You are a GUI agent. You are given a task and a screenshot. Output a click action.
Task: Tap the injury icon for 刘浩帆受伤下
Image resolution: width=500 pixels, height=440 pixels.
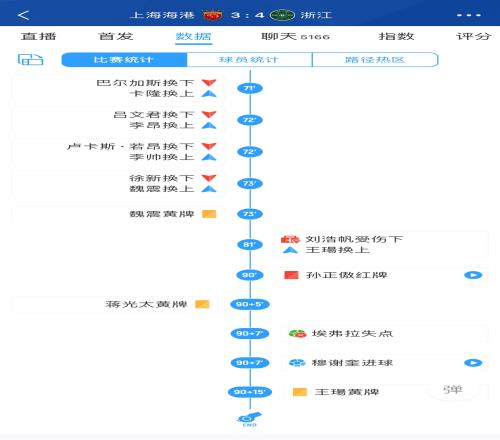[290, 239]
